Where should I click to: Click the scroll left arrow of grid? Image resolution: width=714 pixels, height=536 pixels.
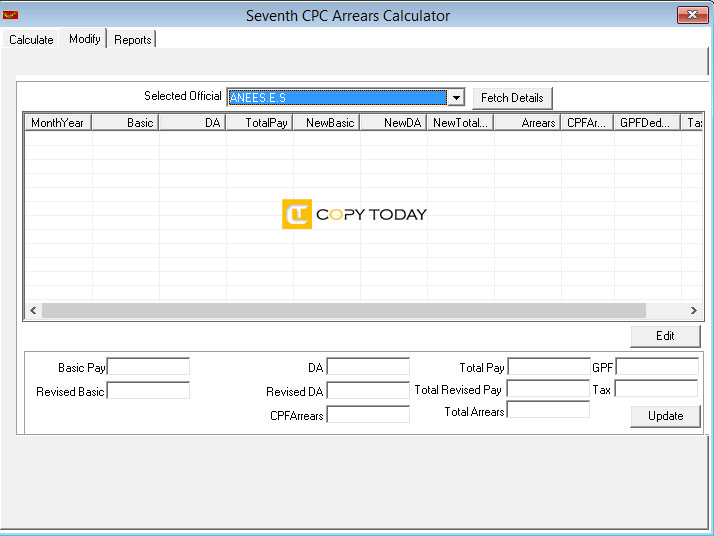33,311
